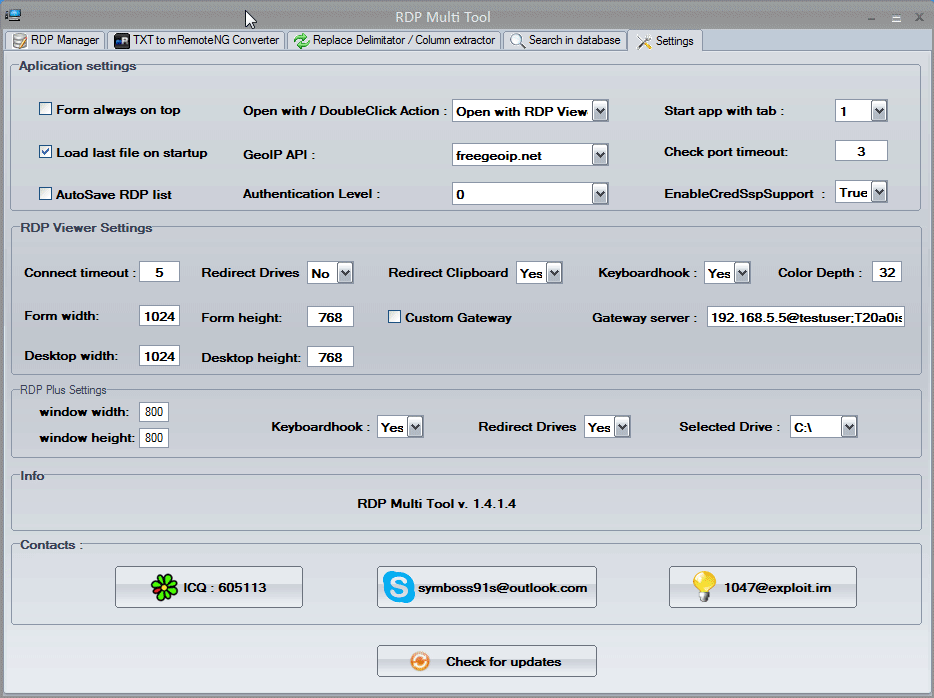The width and height of the screenshot is (934, 698).
Task: Open the EnableCredSspSupport dropdown
Action: point(879,192)
